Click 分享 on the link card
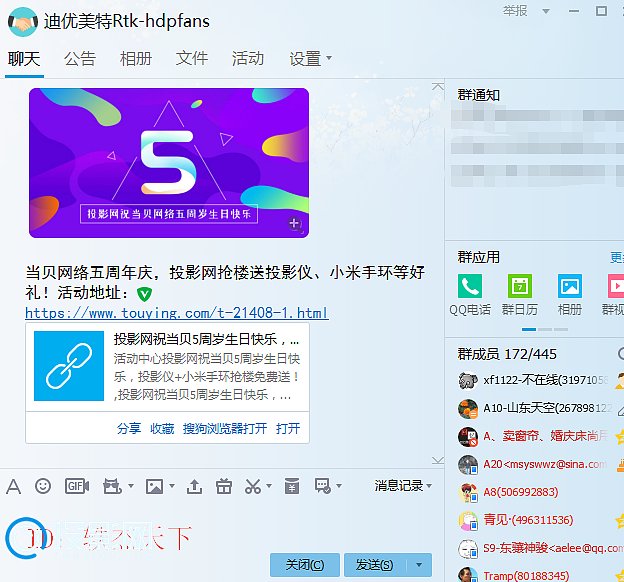The width and height of the screenshot is (624, 582). coord(129,428)
